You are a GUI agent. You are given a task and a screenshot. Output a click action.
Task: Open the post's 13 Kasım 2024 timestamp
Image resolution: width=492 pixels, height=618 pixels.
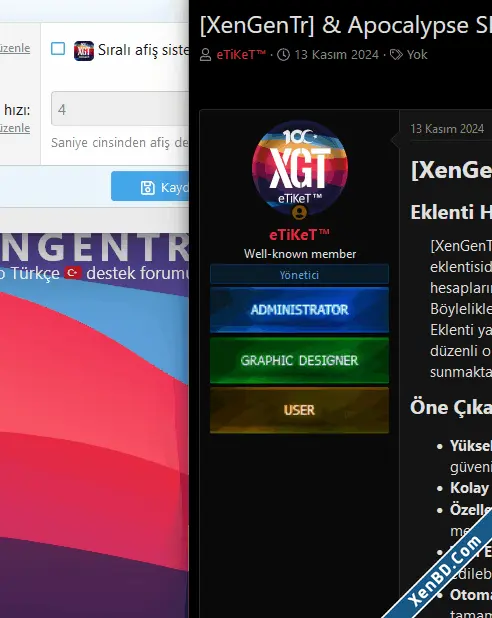(x=447, y=128)
